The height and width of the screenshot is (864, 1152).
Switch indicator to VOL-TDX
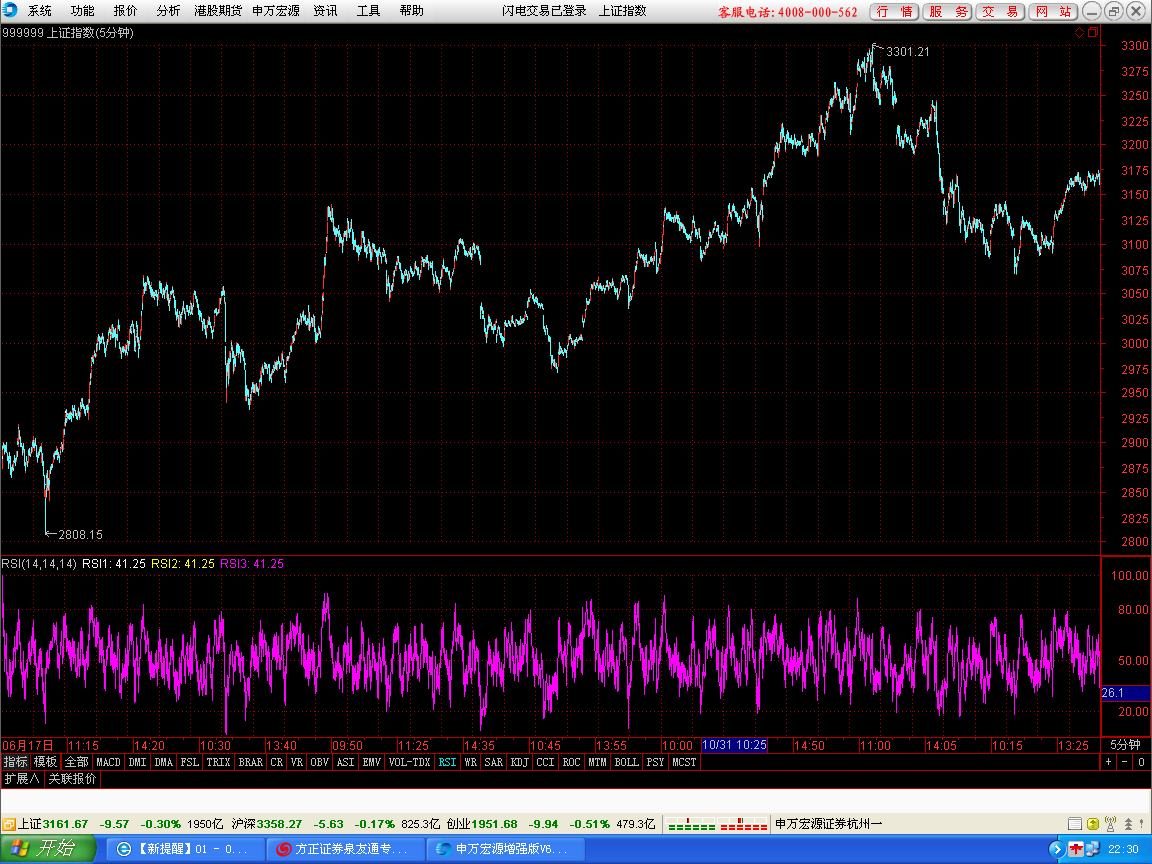[409, 762]
